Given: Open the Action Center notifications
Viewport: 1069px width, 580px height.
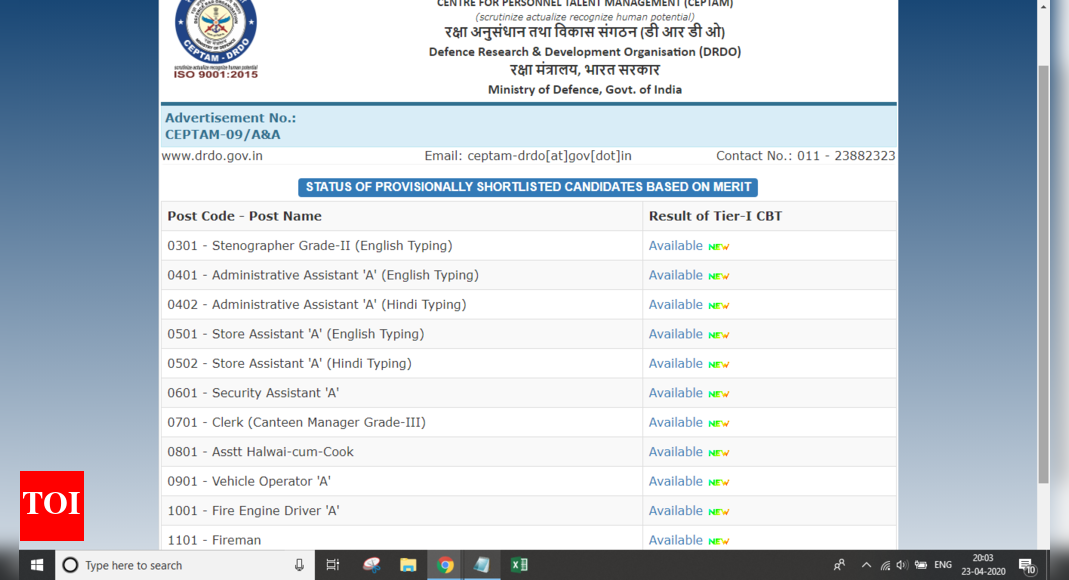Looking at the screenshot, I should 1025,565.
